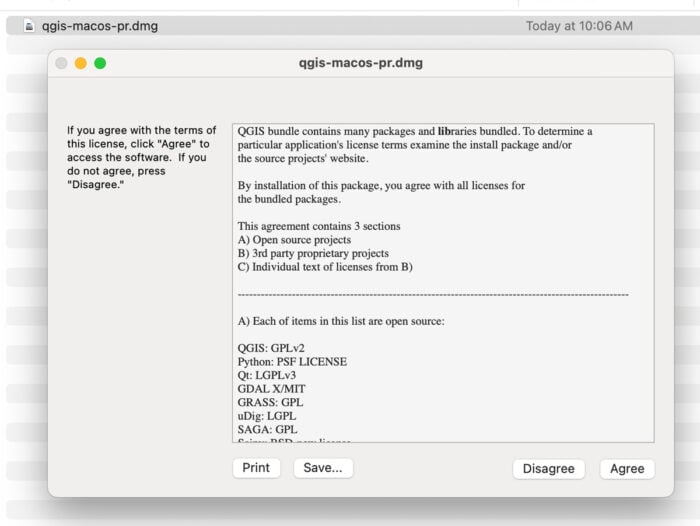Click 'B) 3rd party proprietary projects' line

[313, 253]
